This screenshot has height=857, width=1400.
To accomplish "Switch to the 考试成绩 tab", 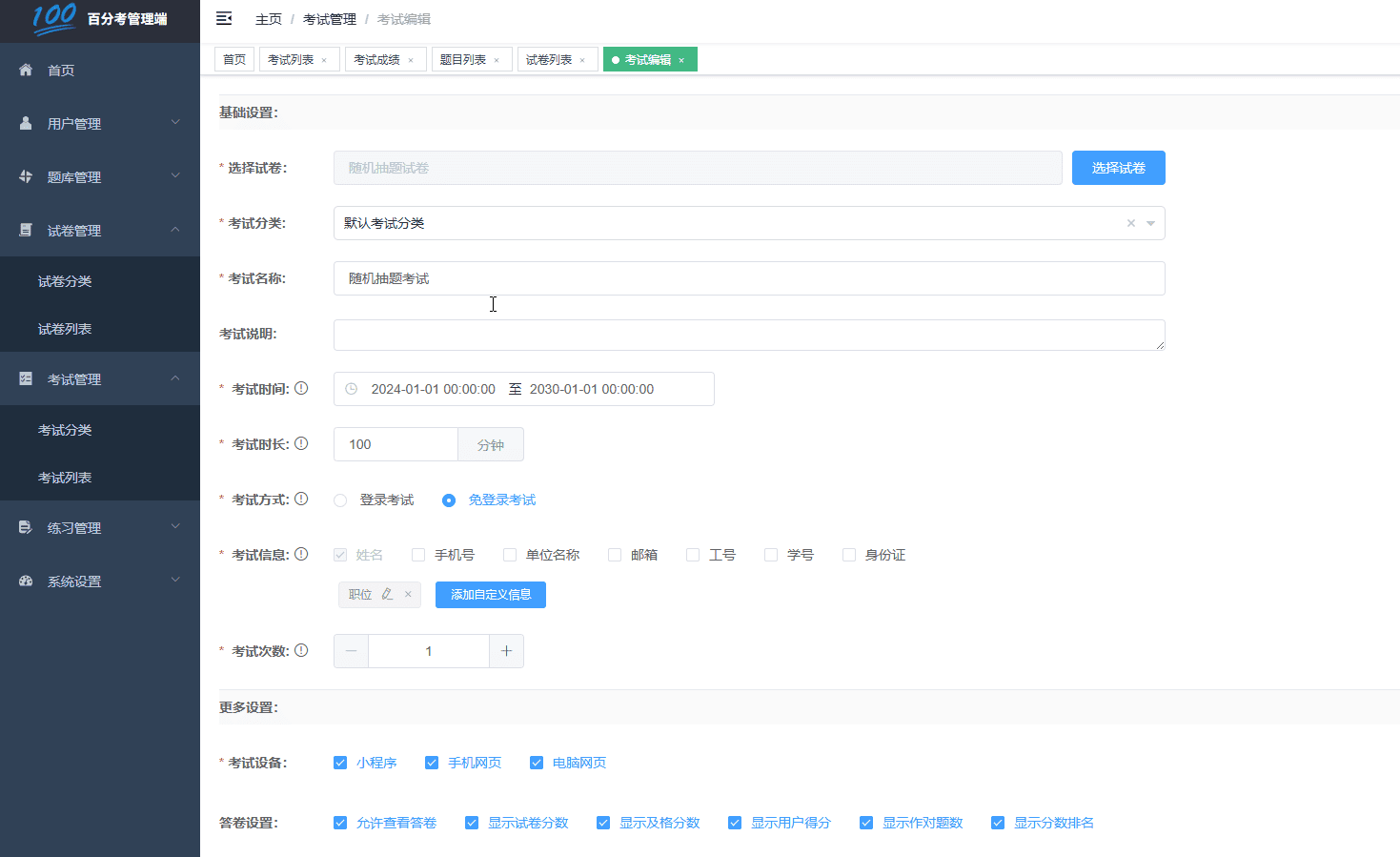I will pyautogui.click(x=378, y=58).
